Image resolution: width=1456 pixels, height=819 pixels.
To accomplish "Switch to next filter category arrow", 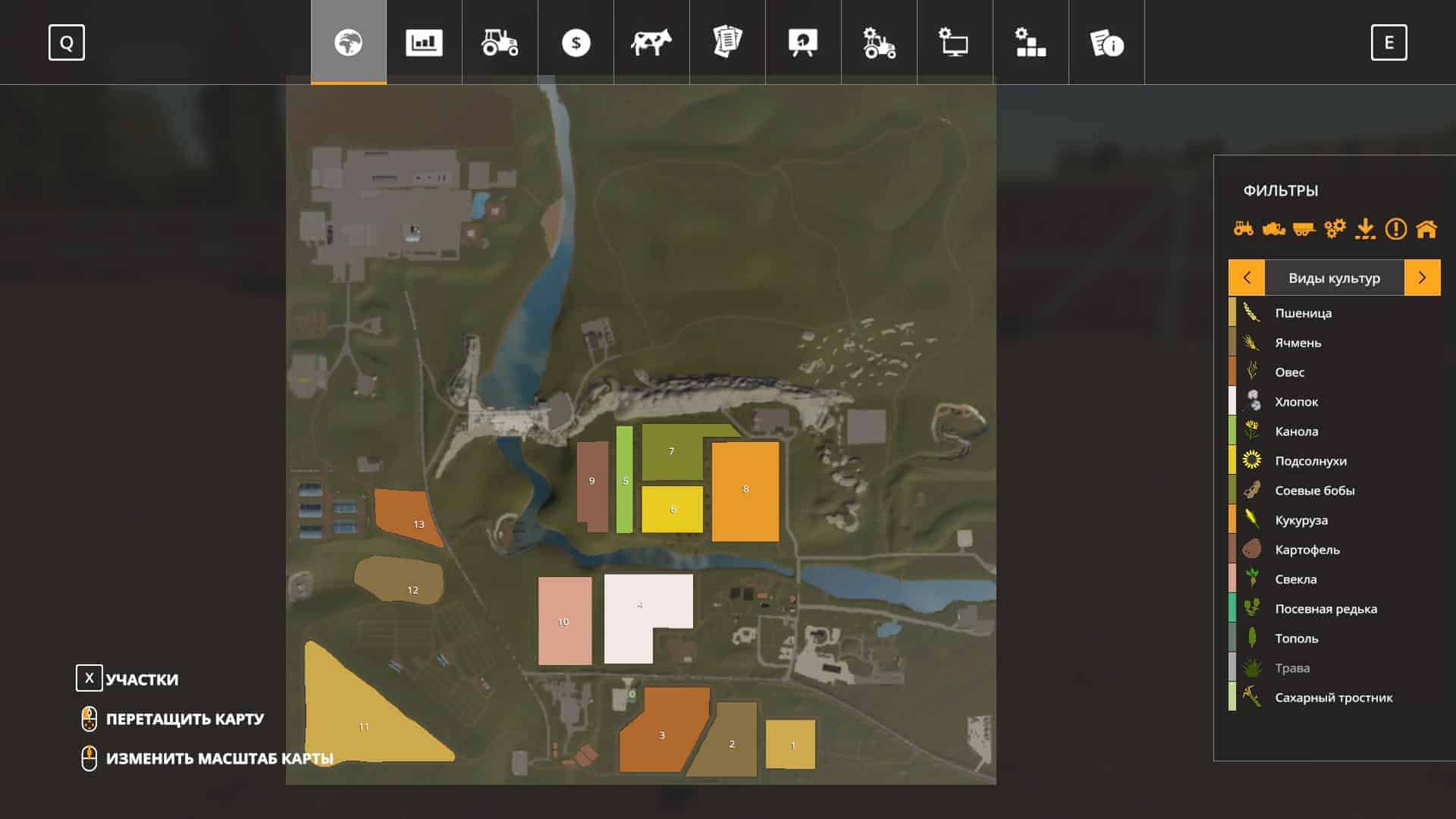I will 1422,278.
